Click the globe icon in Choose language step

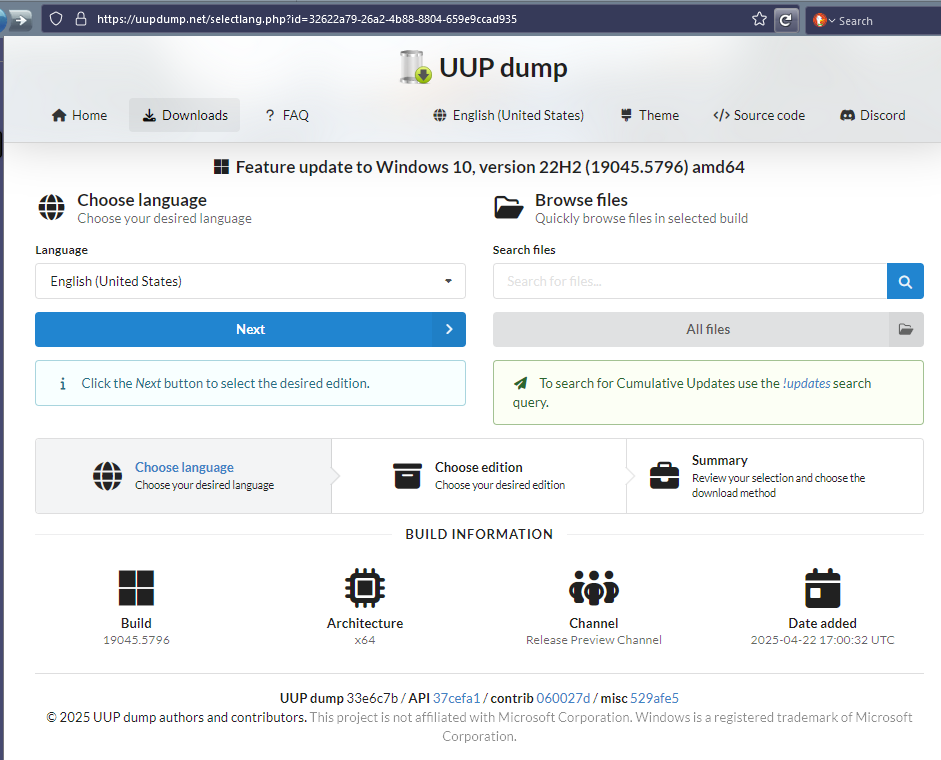(x=107, y=476)
